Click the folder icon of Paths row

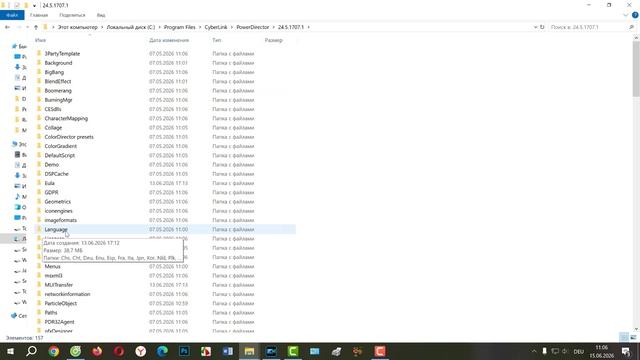tap(39, 313)
